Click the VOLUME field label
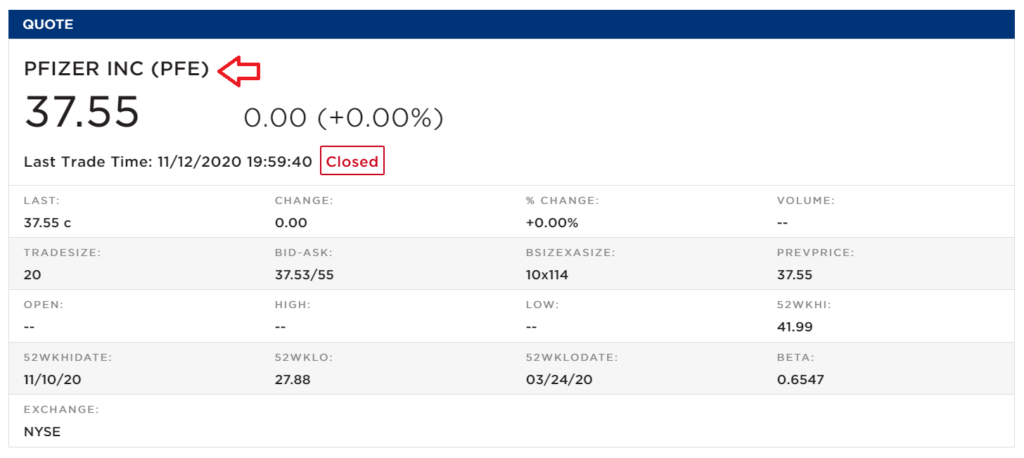 [805, 201]
